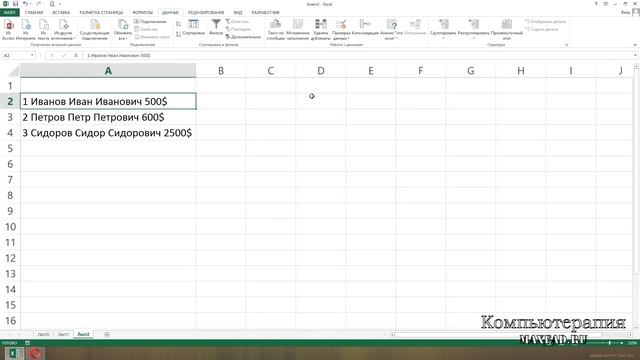Click the Redo icon
Image resolution: width=640 pixels, height=360 pixels.
coord(38,4)
